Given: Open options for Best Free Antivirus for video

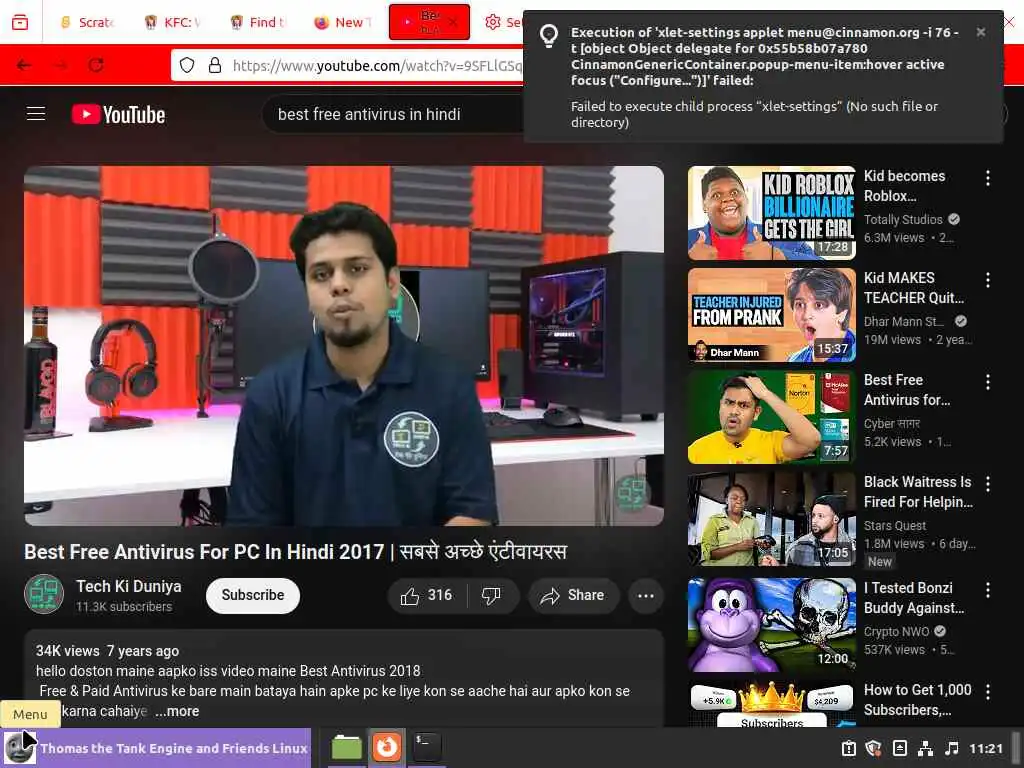Looking at the screenshot, I should 988,381.
